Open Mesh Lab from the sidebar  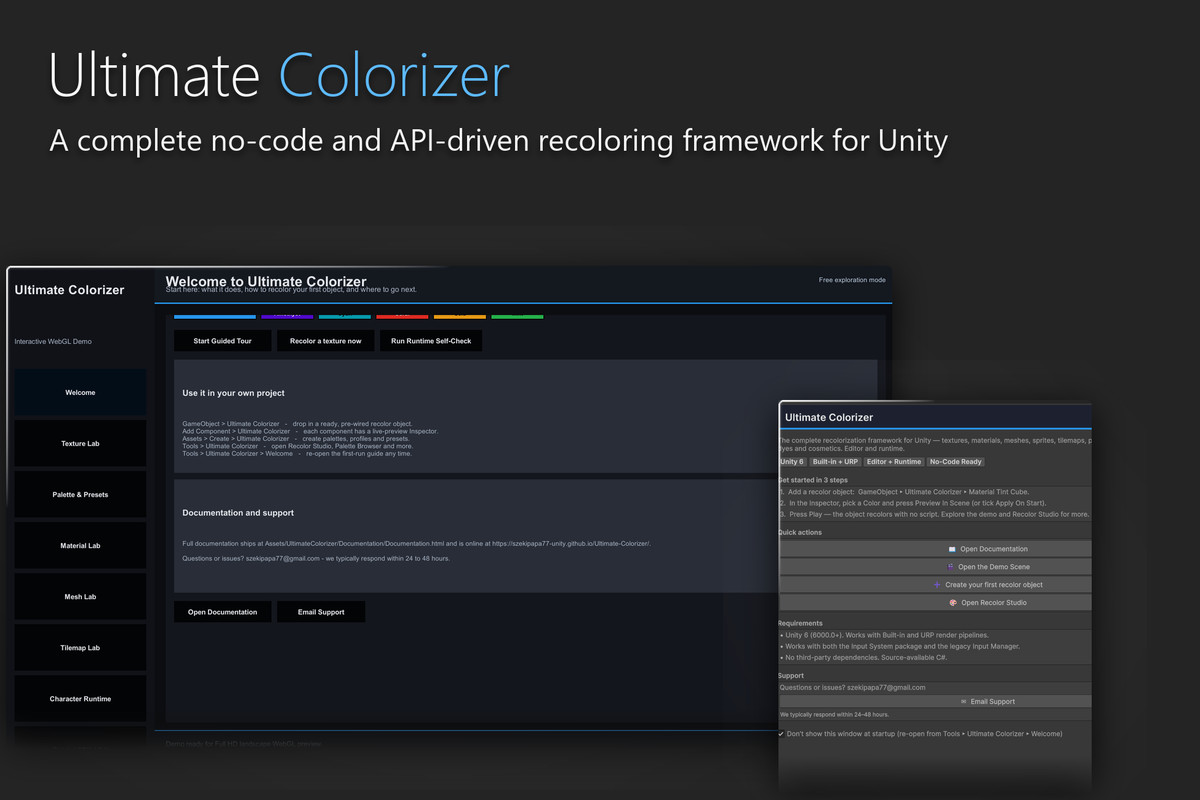click(x=80, y=597)
